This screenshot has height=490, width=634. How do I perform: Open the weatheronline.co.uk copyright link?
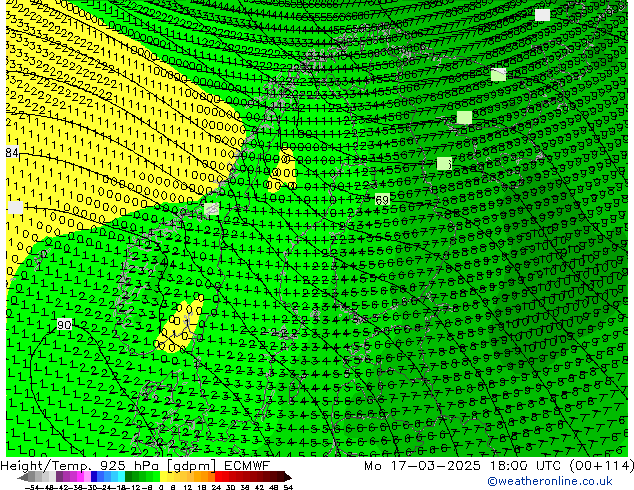(x=550, y=481)
